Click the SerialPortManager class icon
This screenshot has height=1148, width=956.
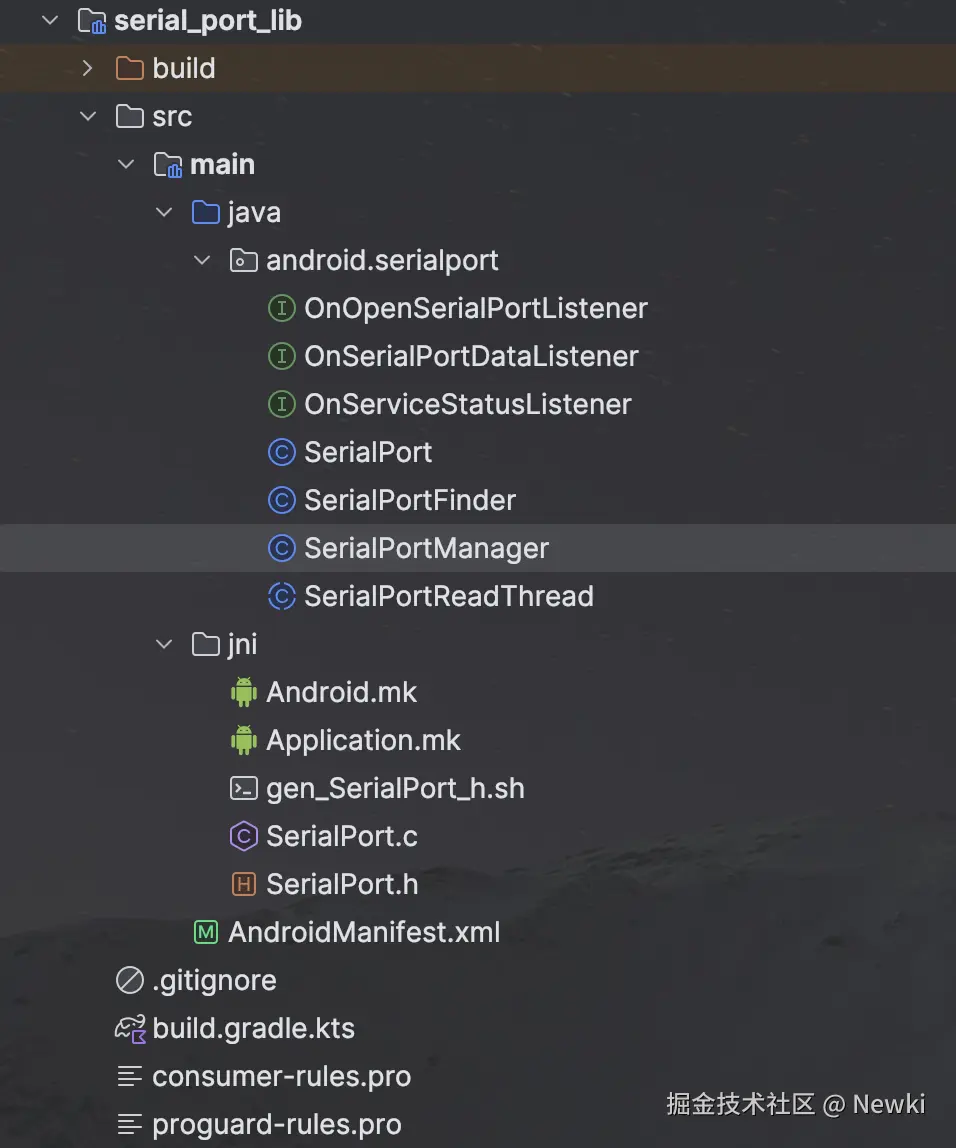tap(282, 548)
